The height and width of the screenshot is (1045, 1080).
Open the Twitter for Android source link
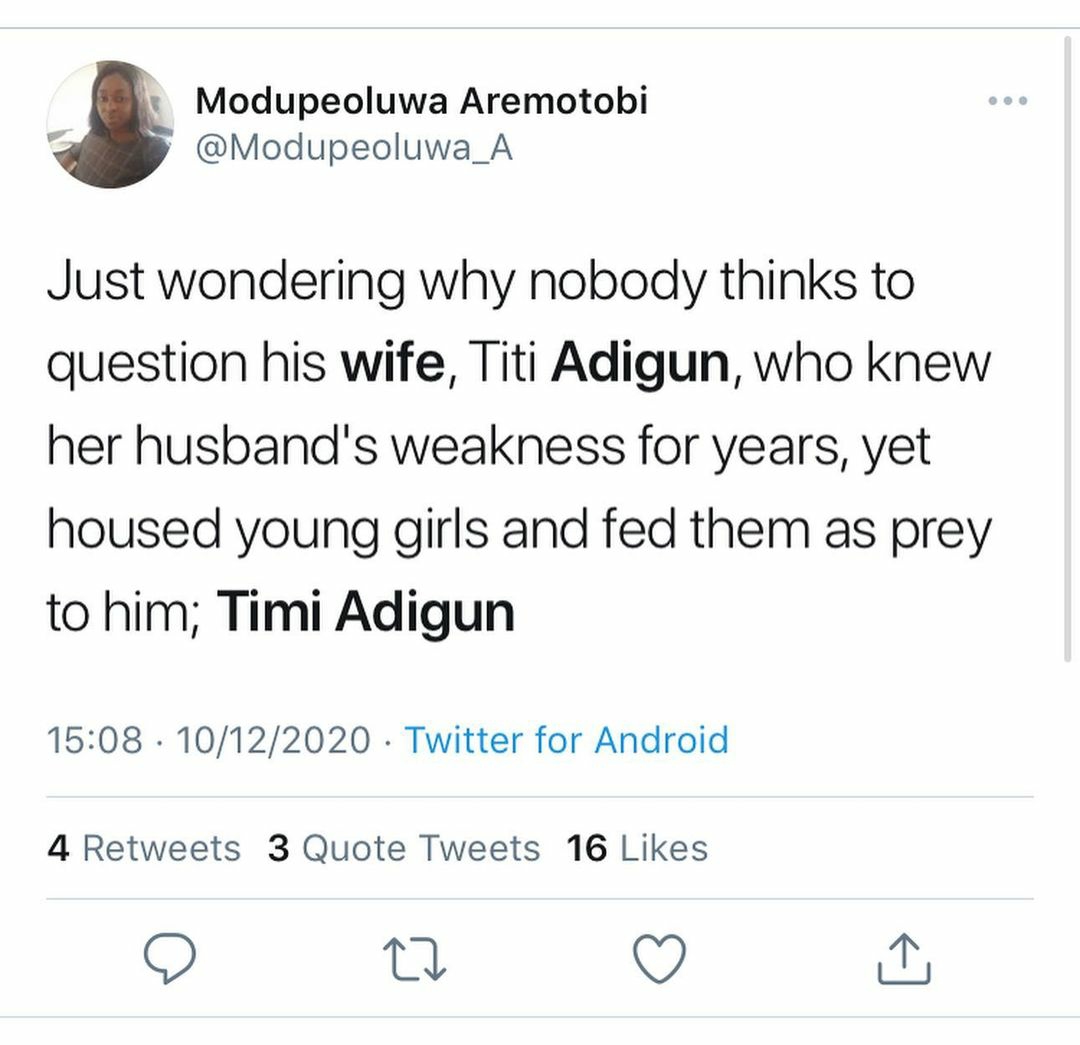pos(566,741)
